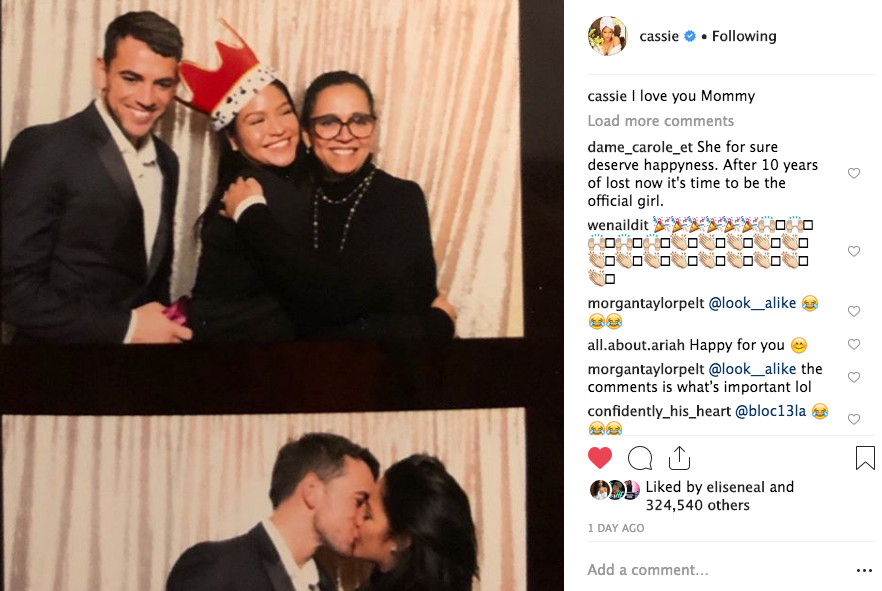The height and width of the screenshot is (591, 882).
Task: Click the 1 DAY AGO timestamp
Action: pyautogui.click(x=616, y=528)
